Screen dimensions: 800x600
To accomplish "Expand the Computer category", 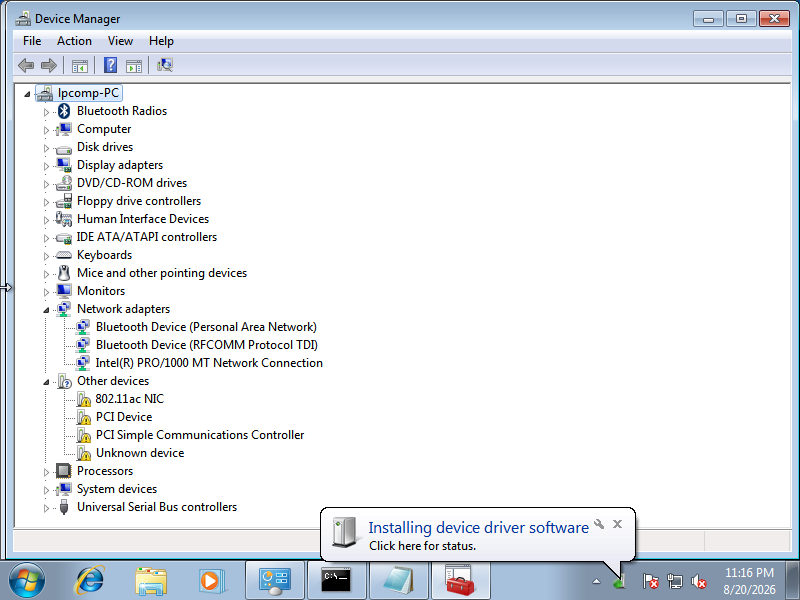I will [x=46, y=130].
